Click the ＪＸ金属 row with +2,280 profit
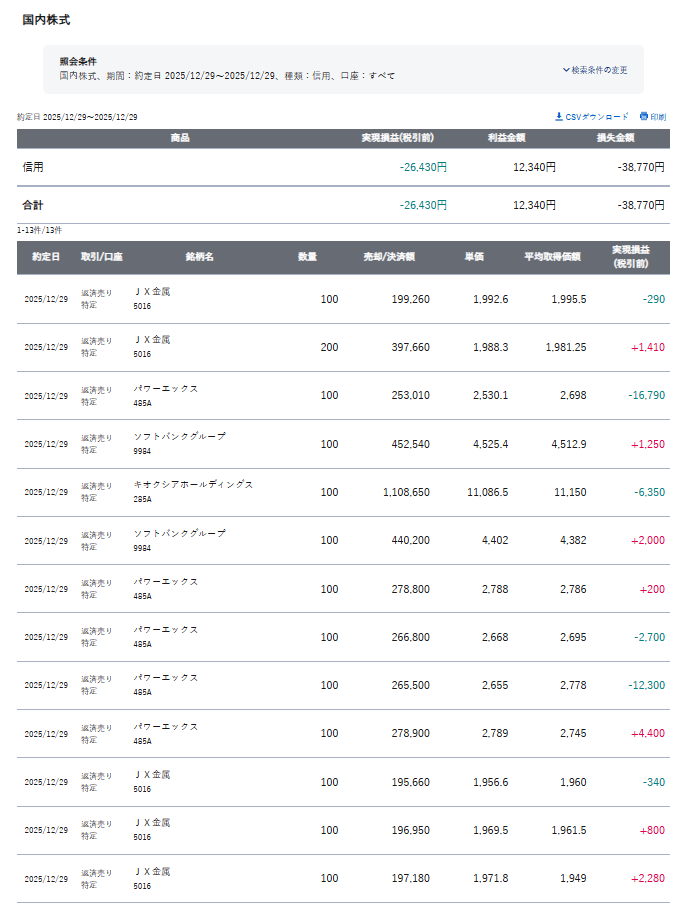Image resolution: width=697 pixels, height=916 pixels. (x=344, y=879)
